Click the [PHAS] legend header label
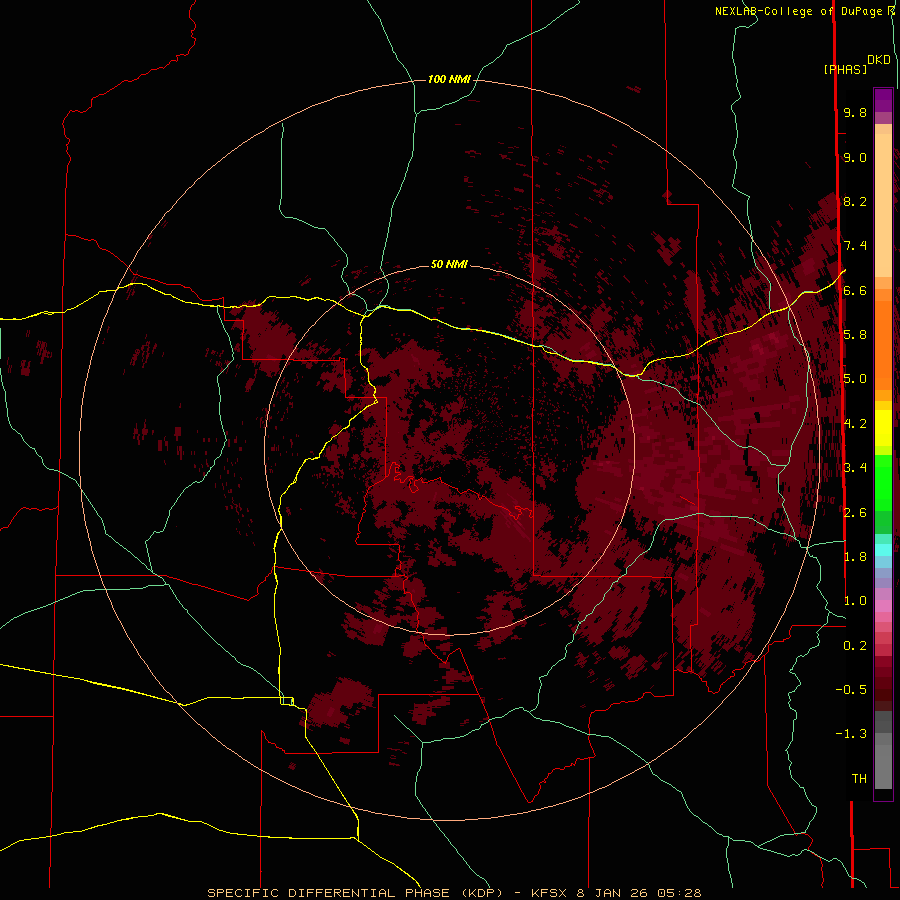The width and height of the screenshot is (900, 900). (845, 69)
